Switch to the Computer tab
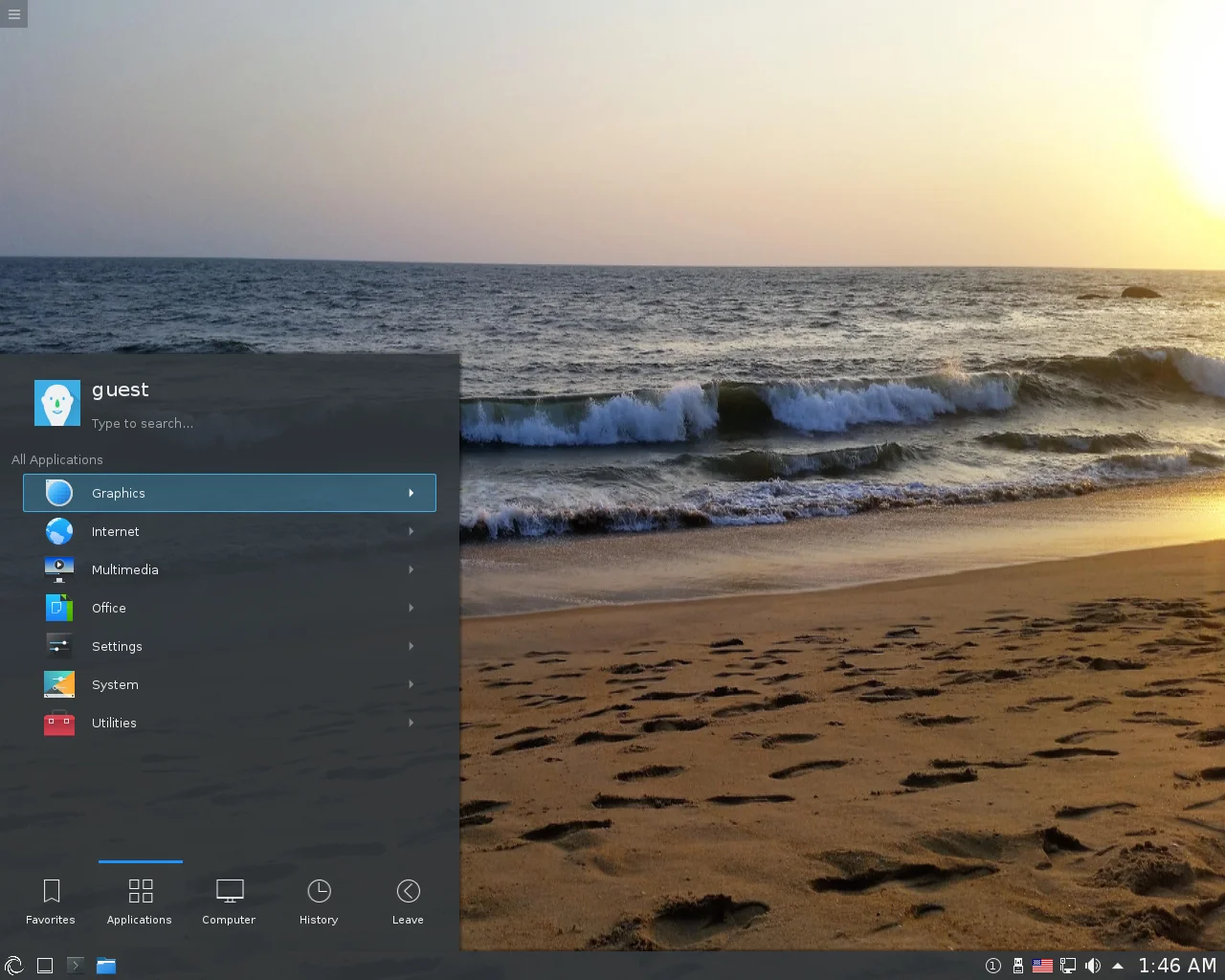The height and width of the screenshot is (980, 1225). click(229, 902)
